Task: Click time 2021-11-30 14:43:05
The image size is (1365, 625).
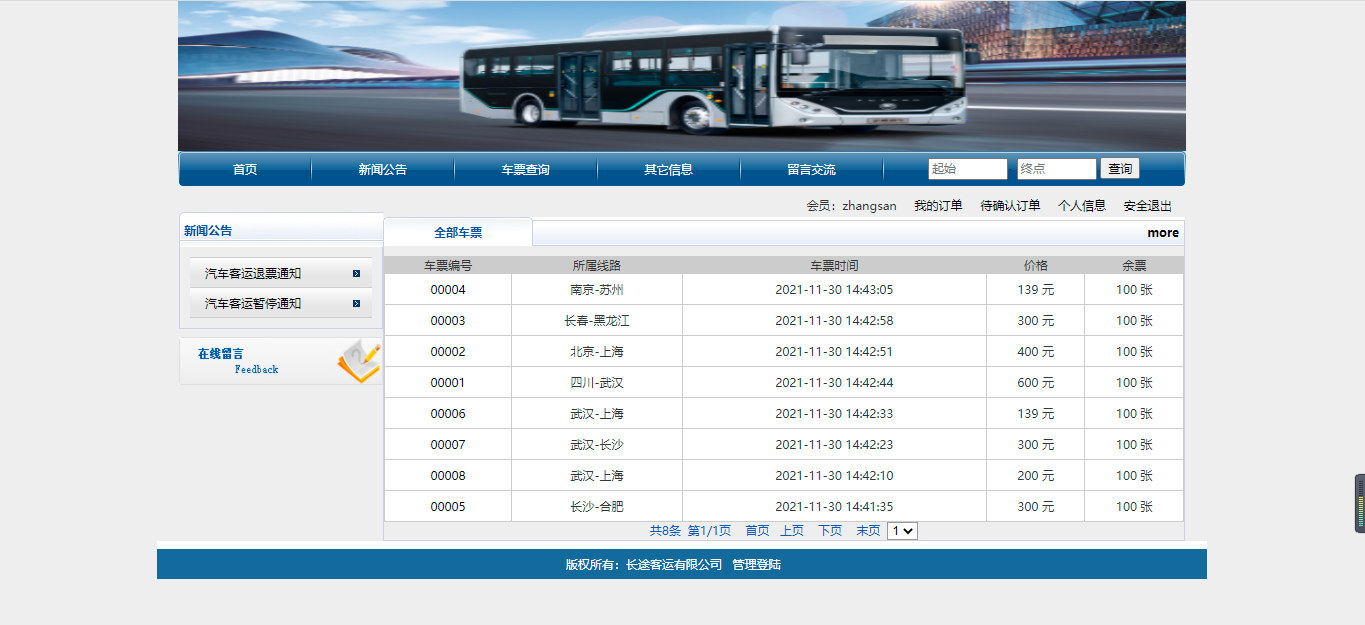Action: [x=834, y=290]
